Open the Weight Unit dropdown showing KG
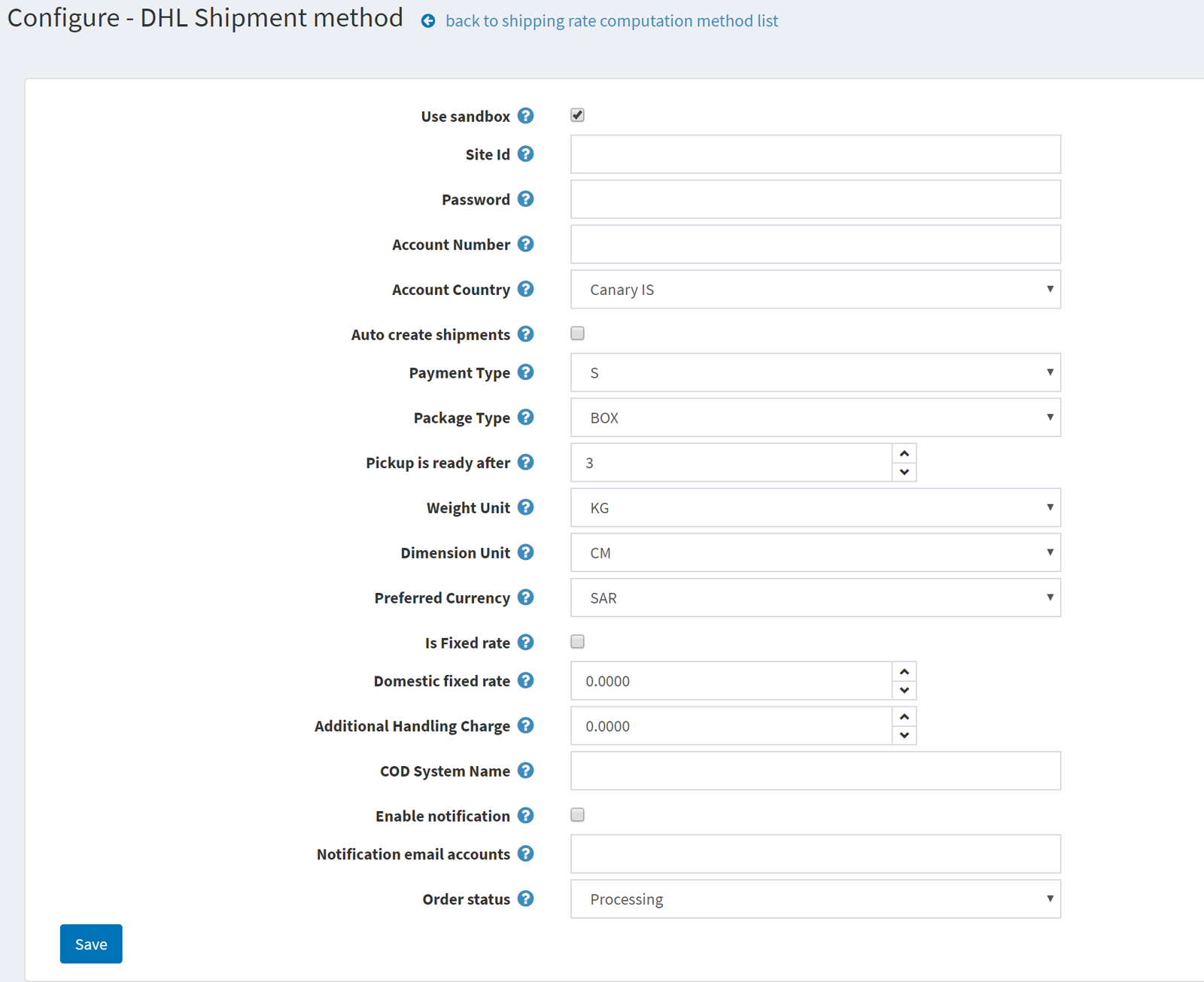 click(816, 508)
